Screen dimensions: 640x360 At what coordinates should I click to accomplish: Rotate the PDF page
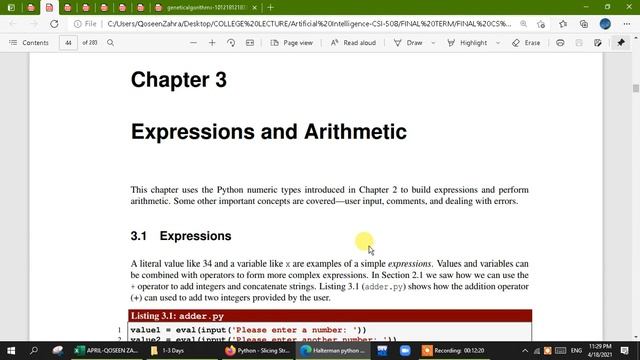point(231,43)
